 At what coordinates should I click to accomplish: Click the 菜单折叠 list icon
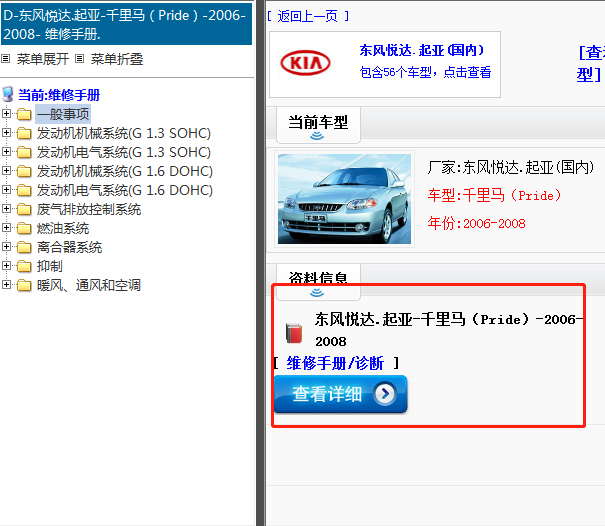click(79, 59)
